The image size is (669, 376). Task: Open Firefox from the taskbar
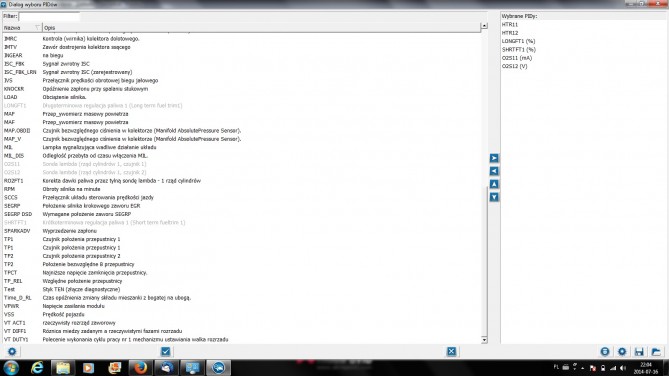[x=140, y=367]
